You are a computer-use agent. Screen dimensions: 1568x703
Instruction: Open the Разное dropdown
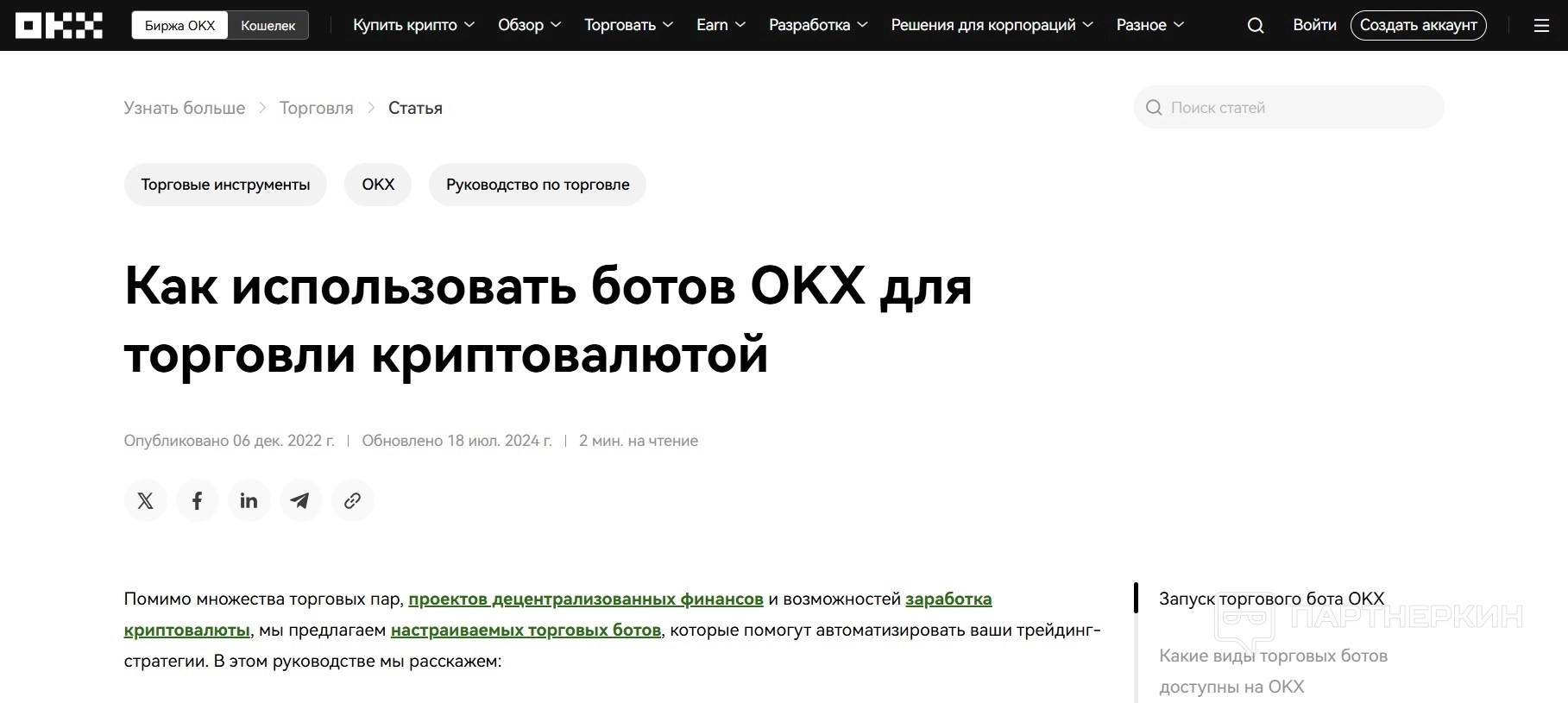[1150, 25]
